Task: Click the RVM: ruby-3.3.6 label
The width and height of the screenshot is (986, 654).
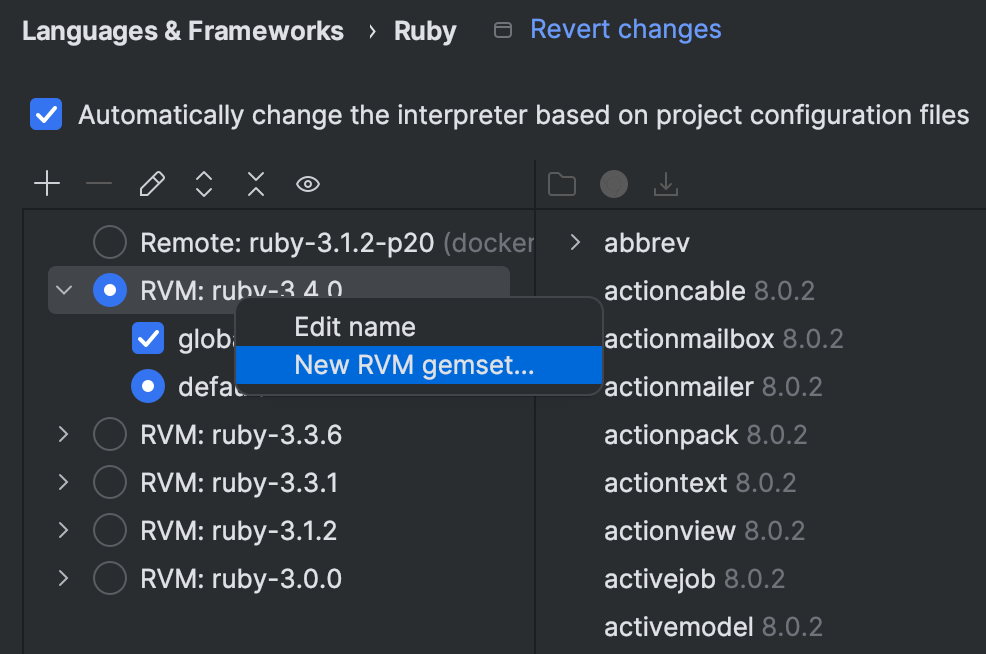Action: click(x=241, y=435)
